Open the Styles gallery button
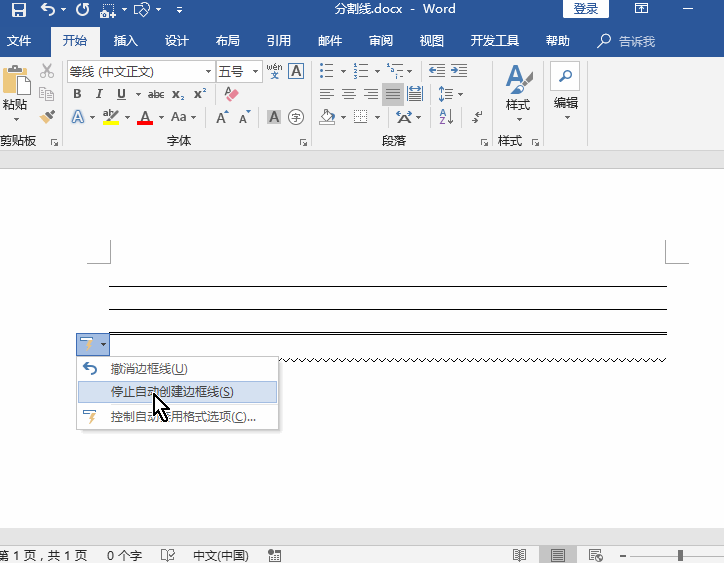The width and height of the screenshot is (724, 563). pyautogui.click(x=518, y=93)
